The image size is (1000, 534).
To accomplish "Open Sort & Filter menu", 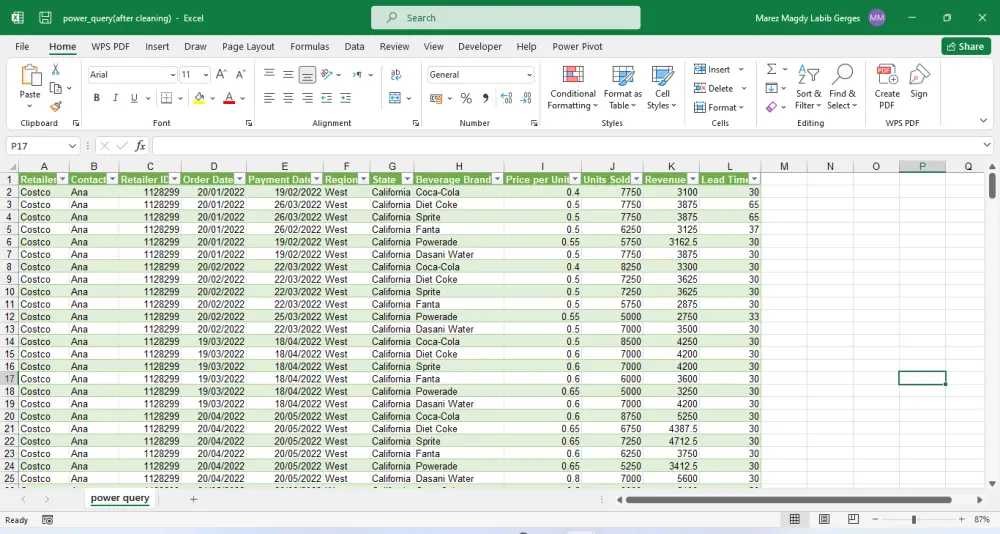I will pos(808,88).
